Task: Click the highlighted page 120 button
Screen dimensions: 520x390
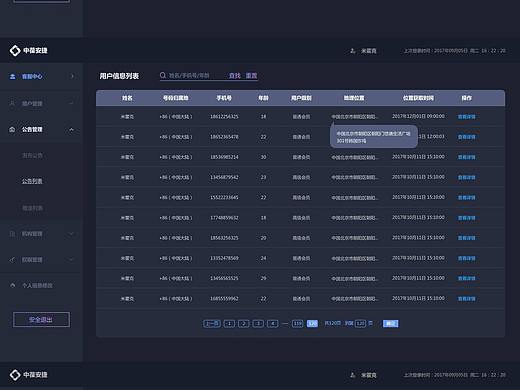Action: pos(312,323)
